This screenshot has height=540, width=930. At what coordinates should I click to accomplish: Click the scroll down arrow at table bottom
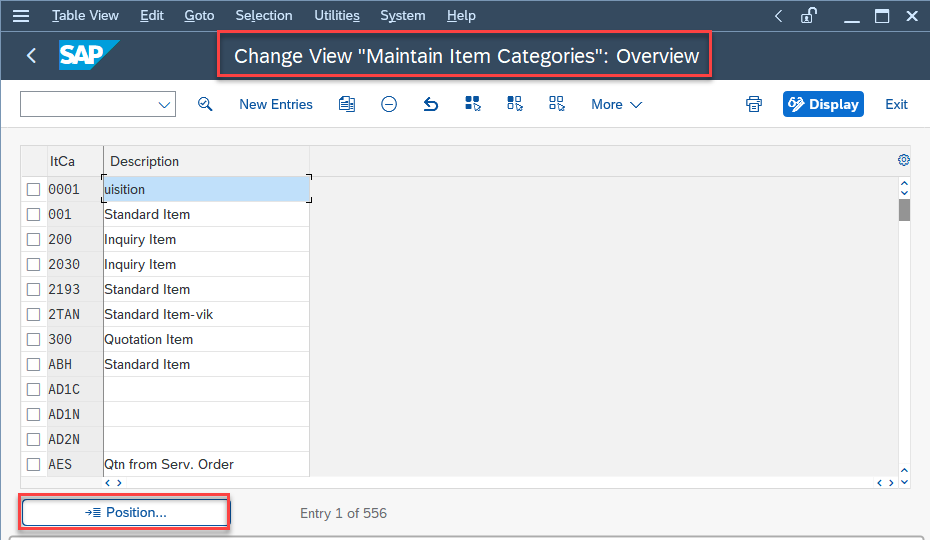(904, 482)
